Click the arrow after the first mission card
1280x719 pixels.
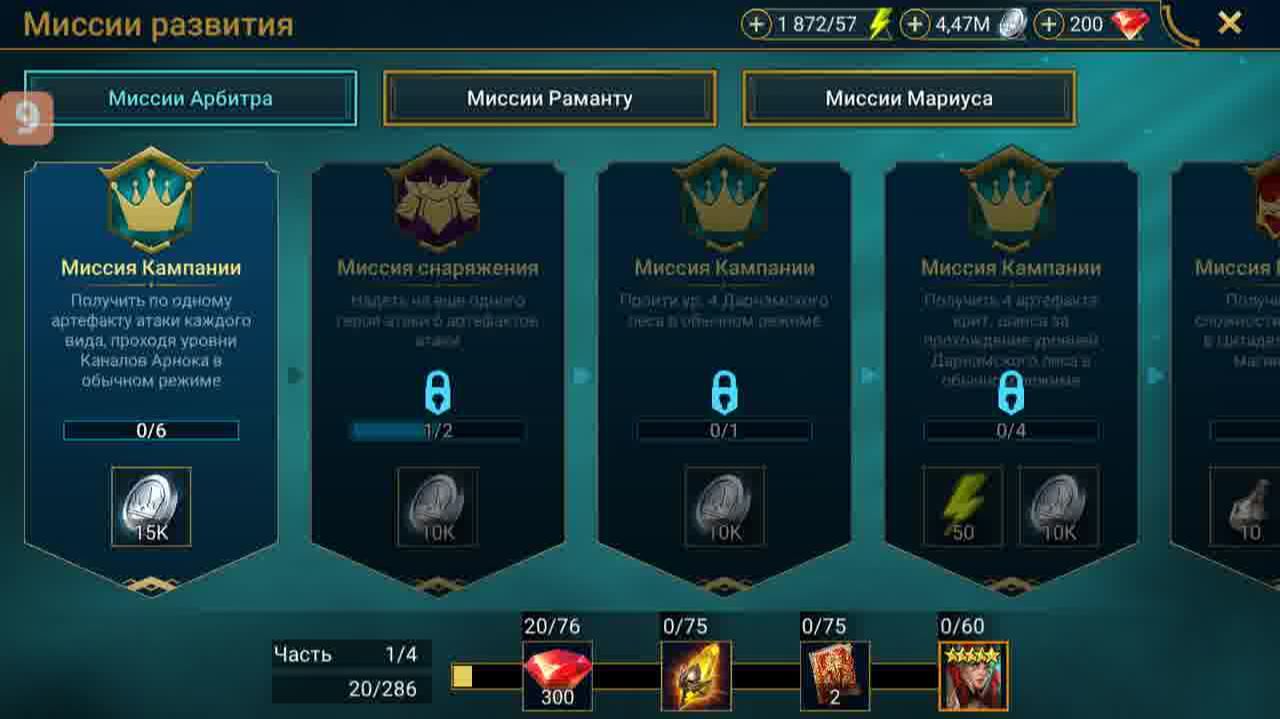point(295,375)
